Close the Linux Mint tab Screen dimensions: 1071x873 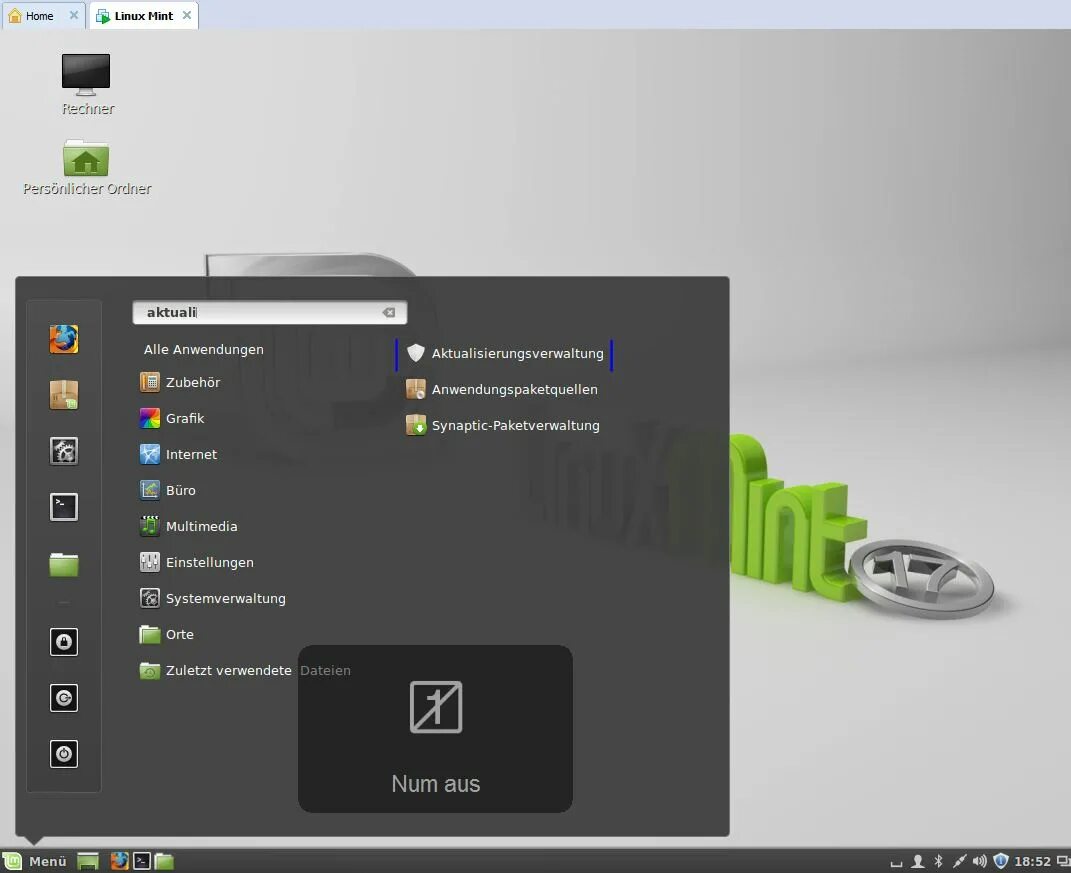pos(186,15)
